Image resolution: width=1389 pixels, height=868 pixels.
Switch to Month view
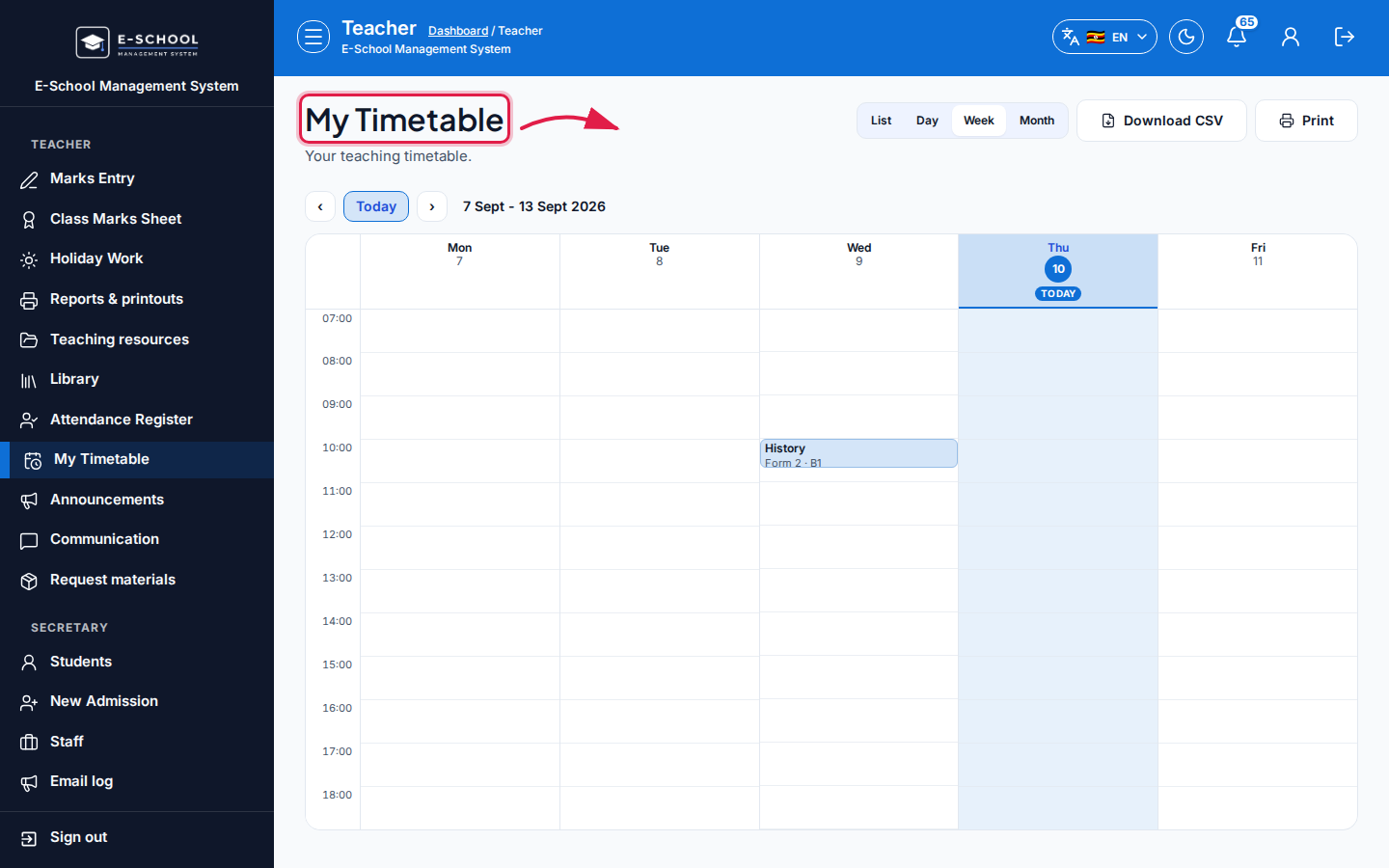pyautogui.click(x=1037, y=121)
